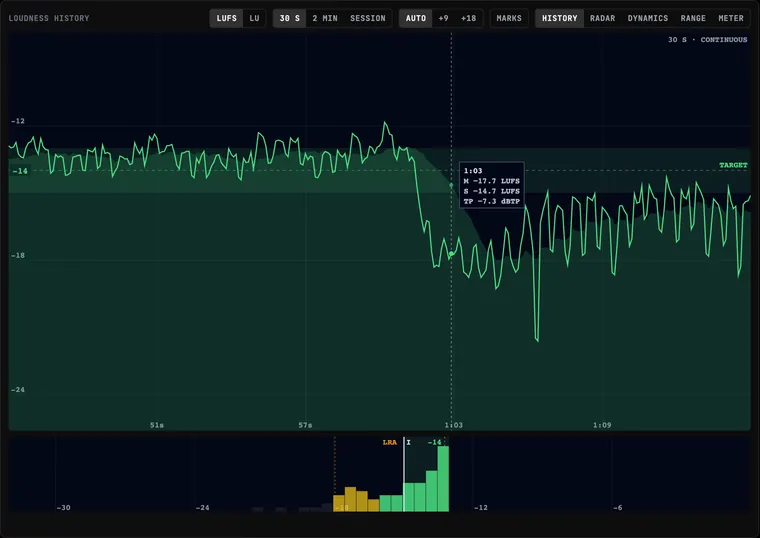Enable AUTO scale mode
The height and width of the screenshot is (538, 760).
415,18
